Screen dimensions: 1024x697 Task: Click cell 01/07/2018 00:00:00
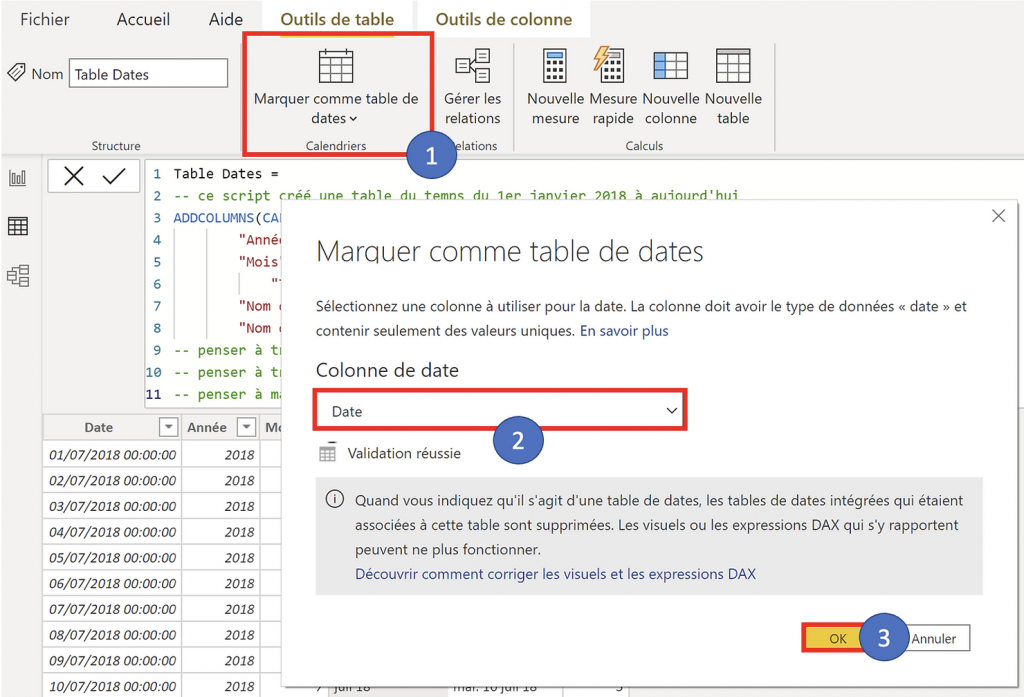[x=112, y=455]
